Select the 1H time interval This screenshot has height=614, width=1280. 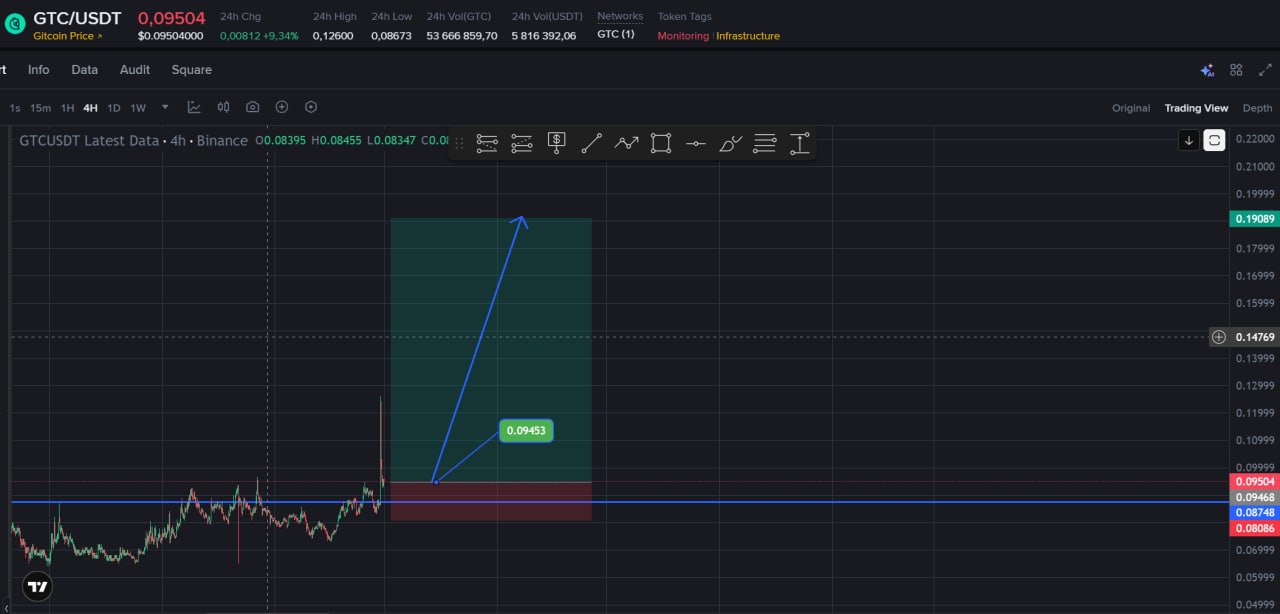(x=67, y=108)
